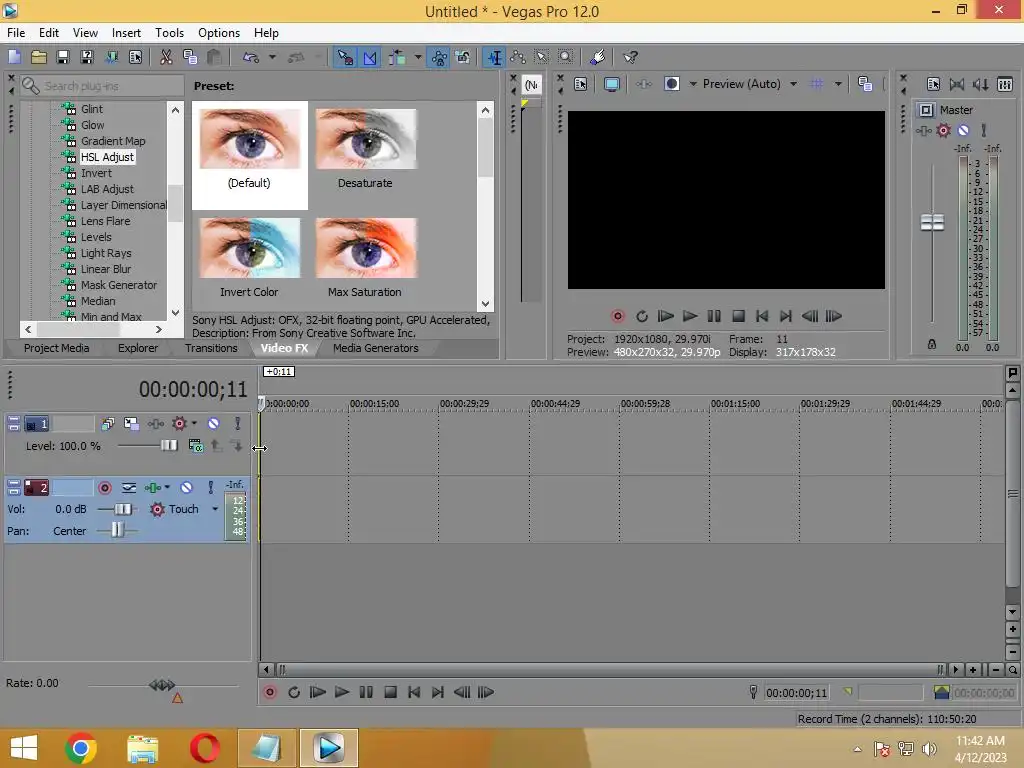Switch to the Project Media tab
Viewport: 1024px width, 768px height.
[x=56, y=348]
